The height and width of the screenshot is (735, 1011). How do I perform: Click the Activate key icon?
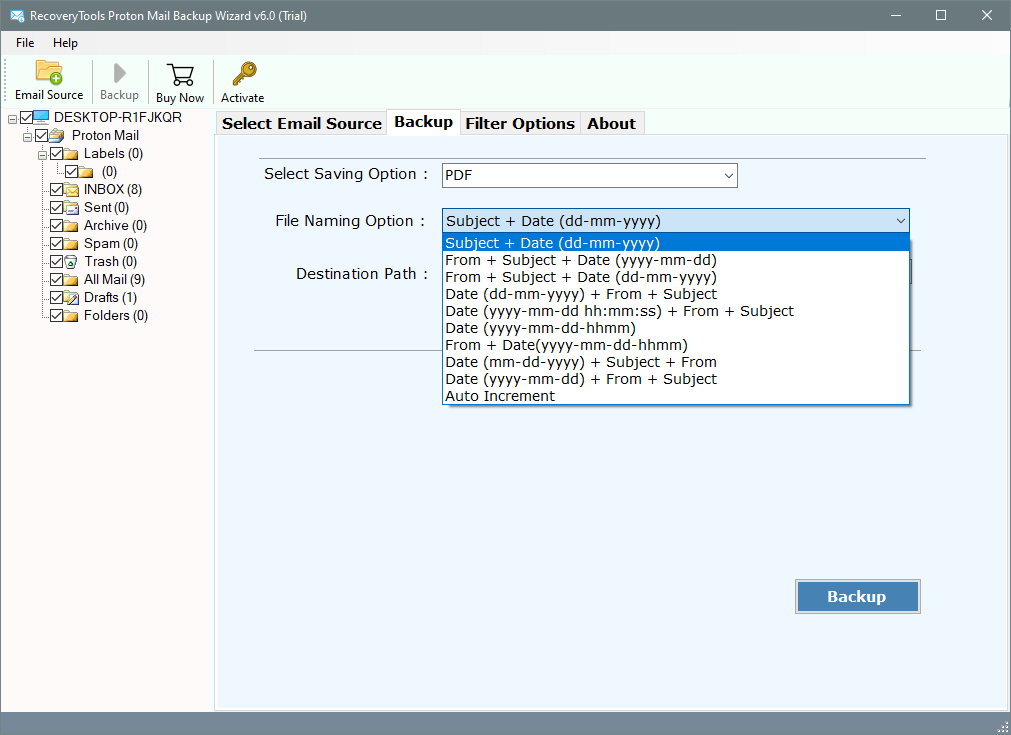click(244, 74)
